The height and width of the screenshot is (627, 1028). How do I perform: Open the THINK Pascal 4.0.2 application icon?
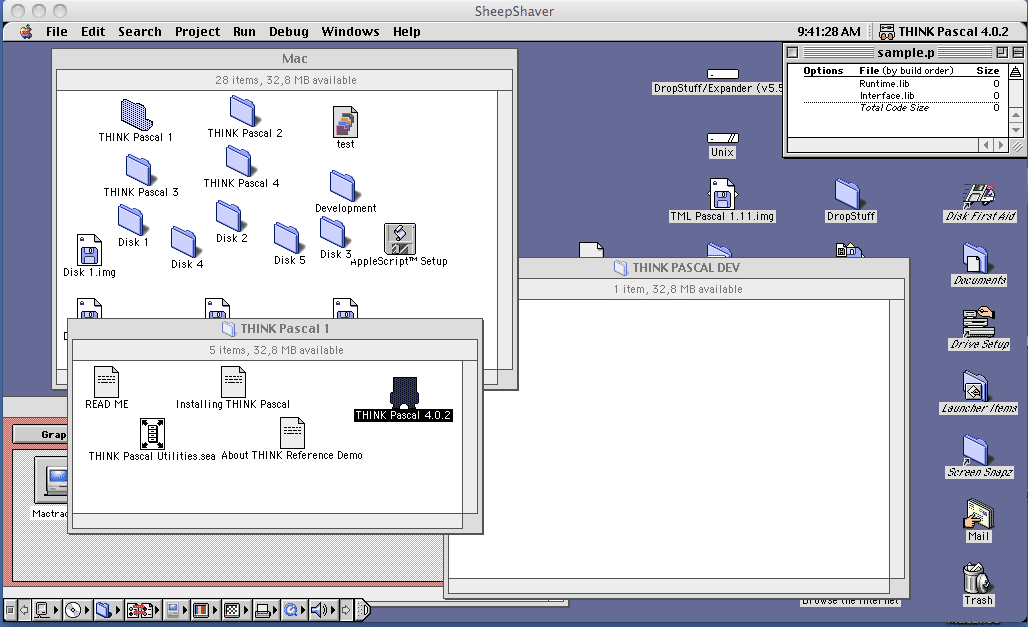point(404,393)
